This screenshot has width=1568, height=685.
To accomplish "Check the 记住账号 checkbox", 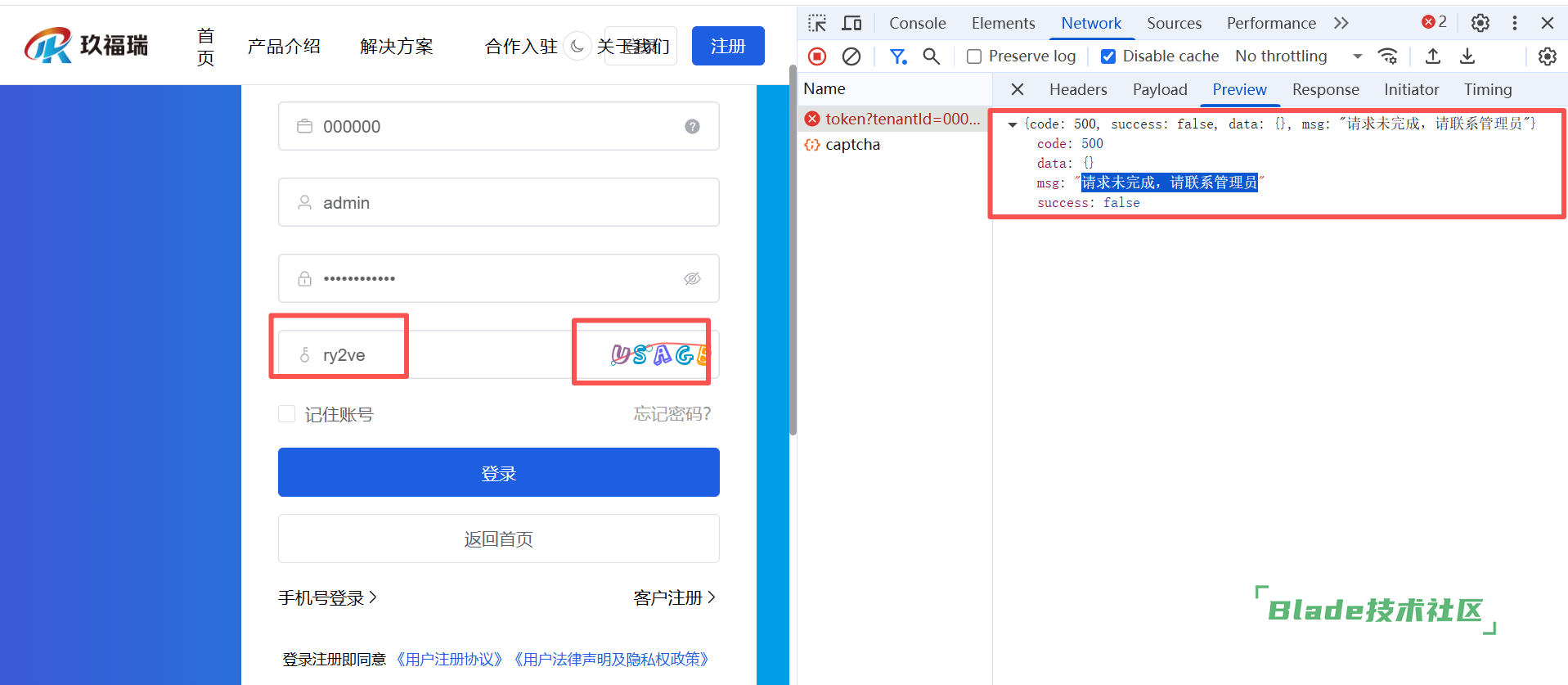I will pyautogui.click(x=287, y=414).
